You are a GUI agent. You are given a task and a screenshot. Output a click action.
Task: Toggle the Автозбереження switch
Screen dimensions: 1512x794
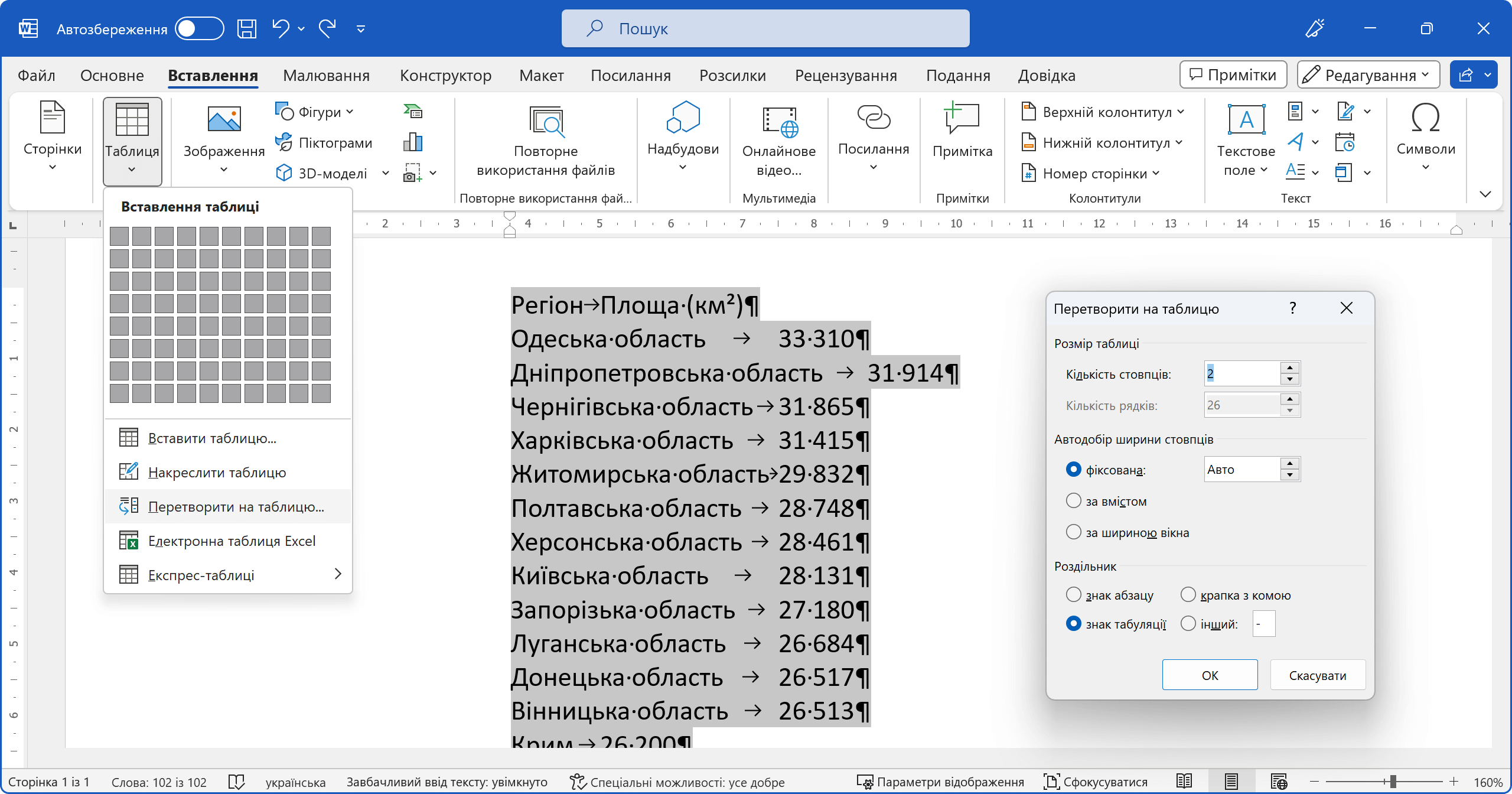pos(200,28)
